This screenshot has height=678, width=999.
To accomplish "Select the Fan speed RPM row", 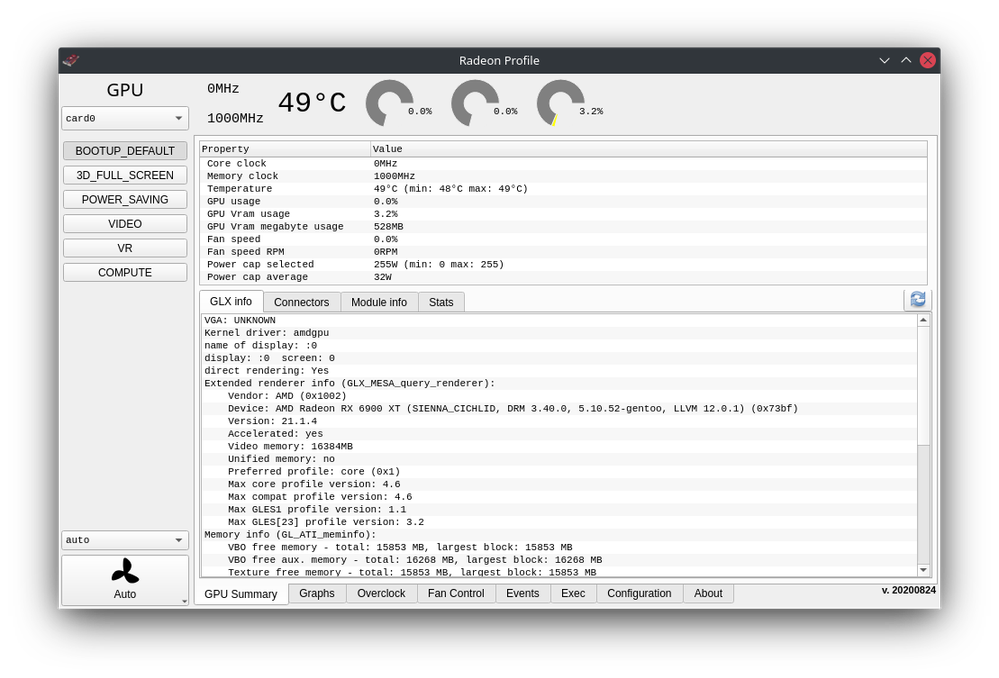I will click(x=563, y=252).
